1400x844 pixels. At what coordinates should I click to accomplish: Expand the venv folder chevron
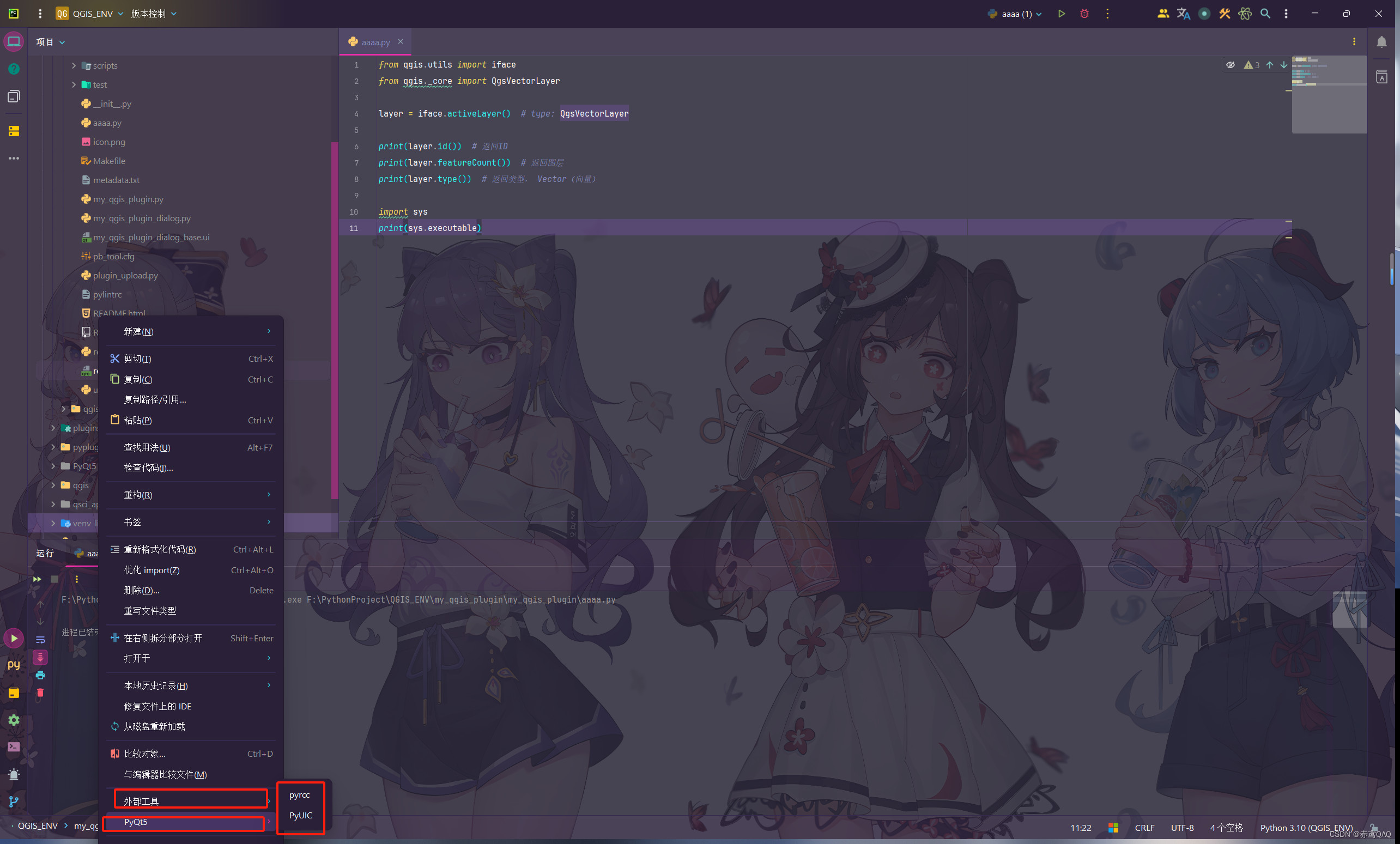[53, 523]
